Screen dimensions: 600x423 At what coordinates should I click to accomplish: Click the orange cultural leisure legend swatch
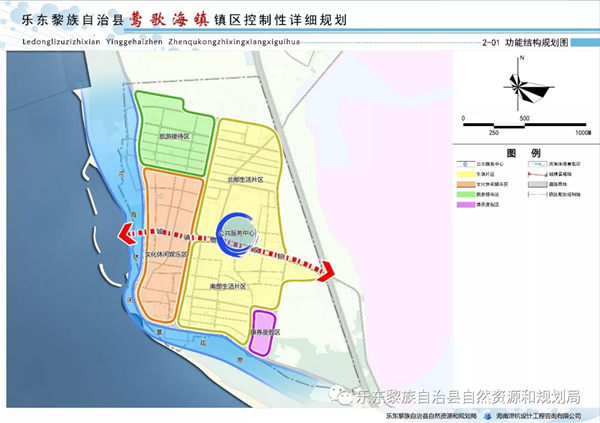pyautogui.click(x=465, y=184)
